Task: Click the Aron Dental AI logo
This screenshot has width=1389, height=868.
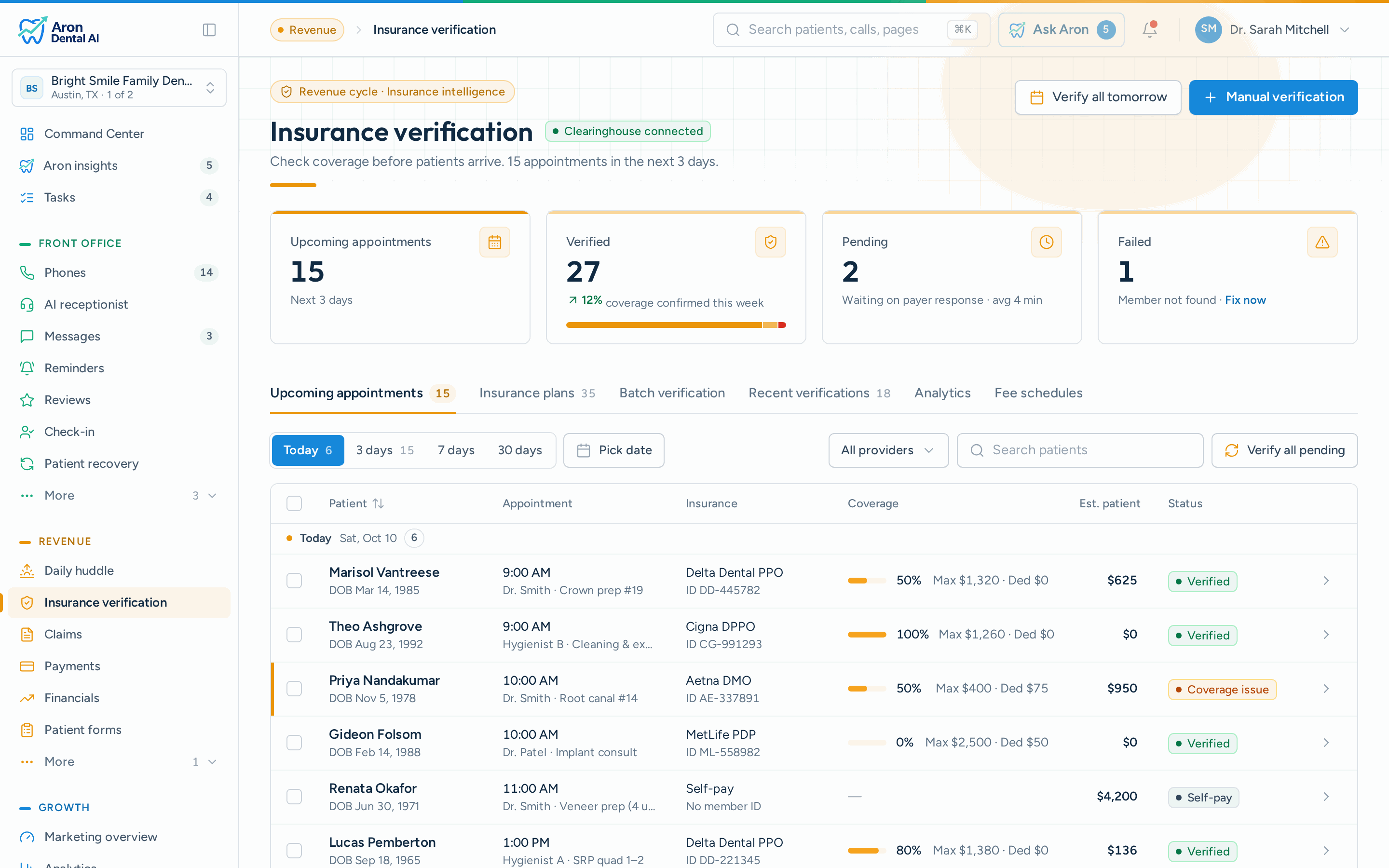Action: click(x=58, y=31)
